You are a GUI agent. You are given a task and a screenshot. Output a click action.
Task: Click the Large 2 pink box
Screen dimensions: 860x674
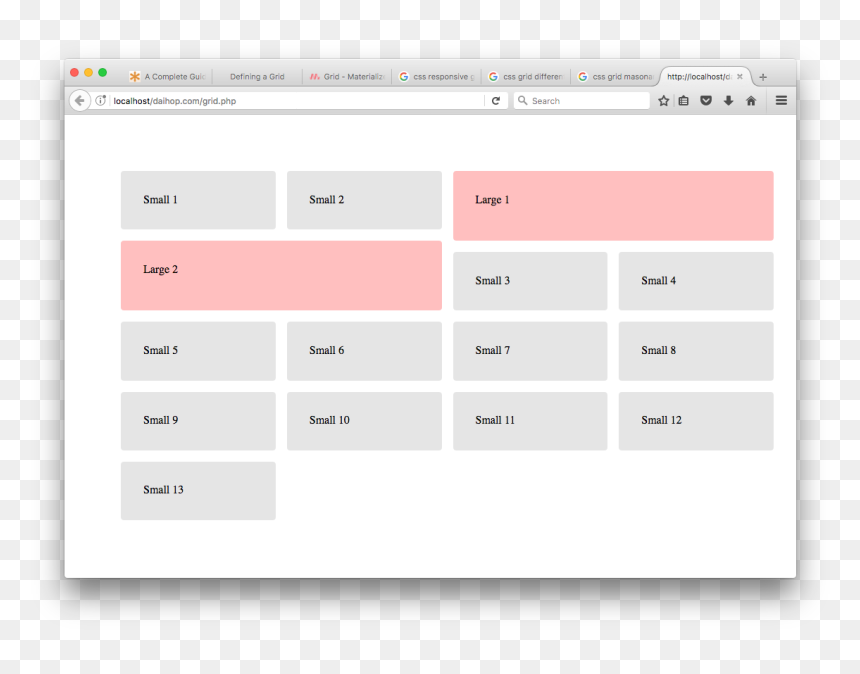[281, 275]
